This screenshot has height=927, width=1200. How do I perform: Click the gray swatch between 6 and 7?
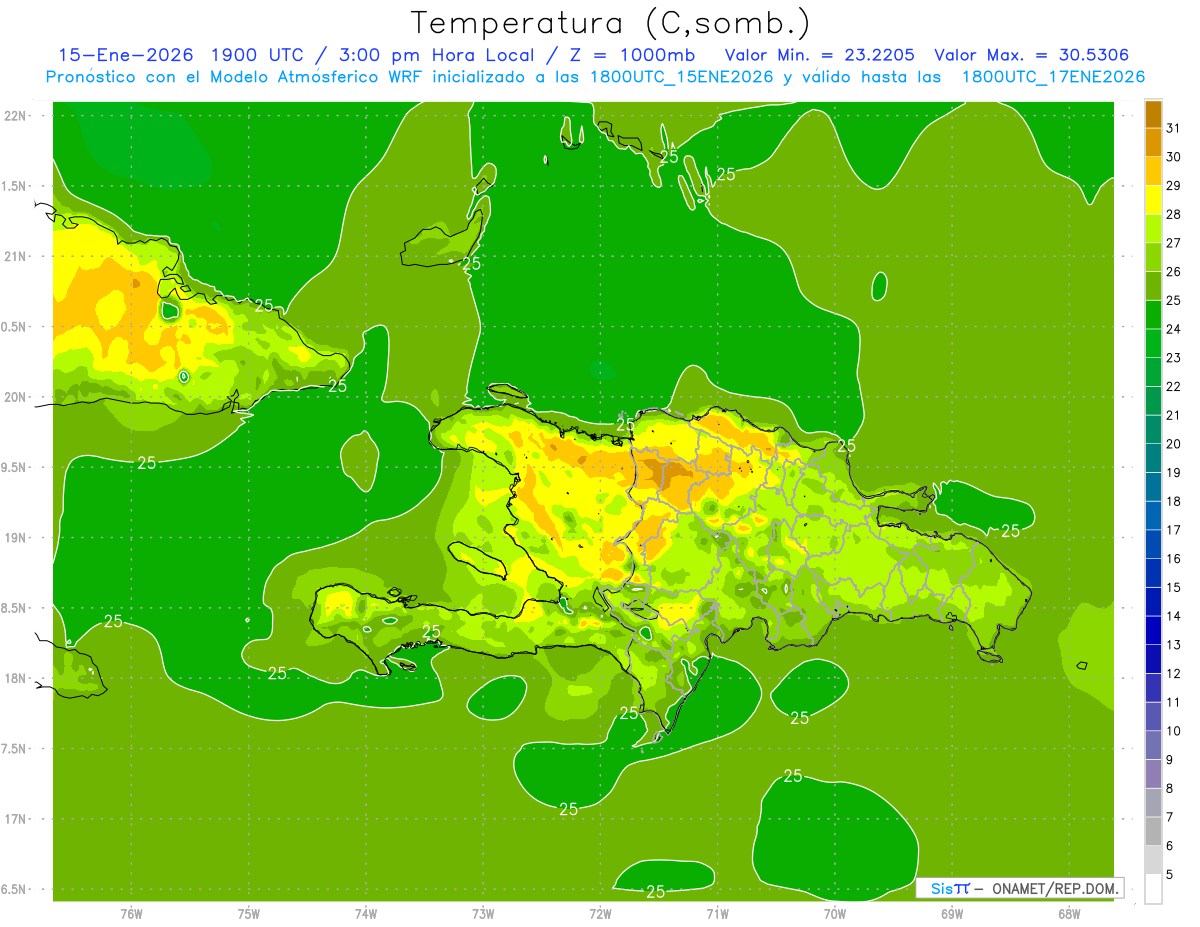coord(1153,832)
